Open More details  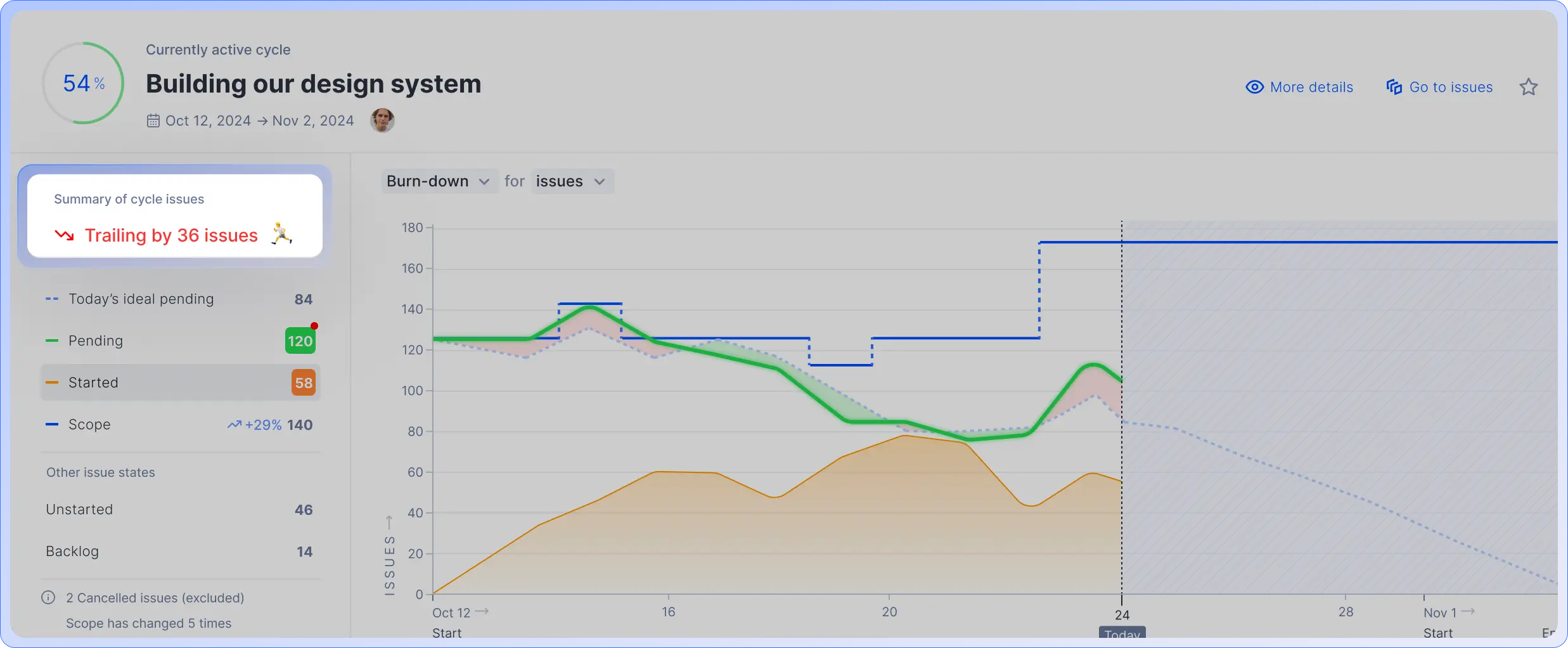1311,86
